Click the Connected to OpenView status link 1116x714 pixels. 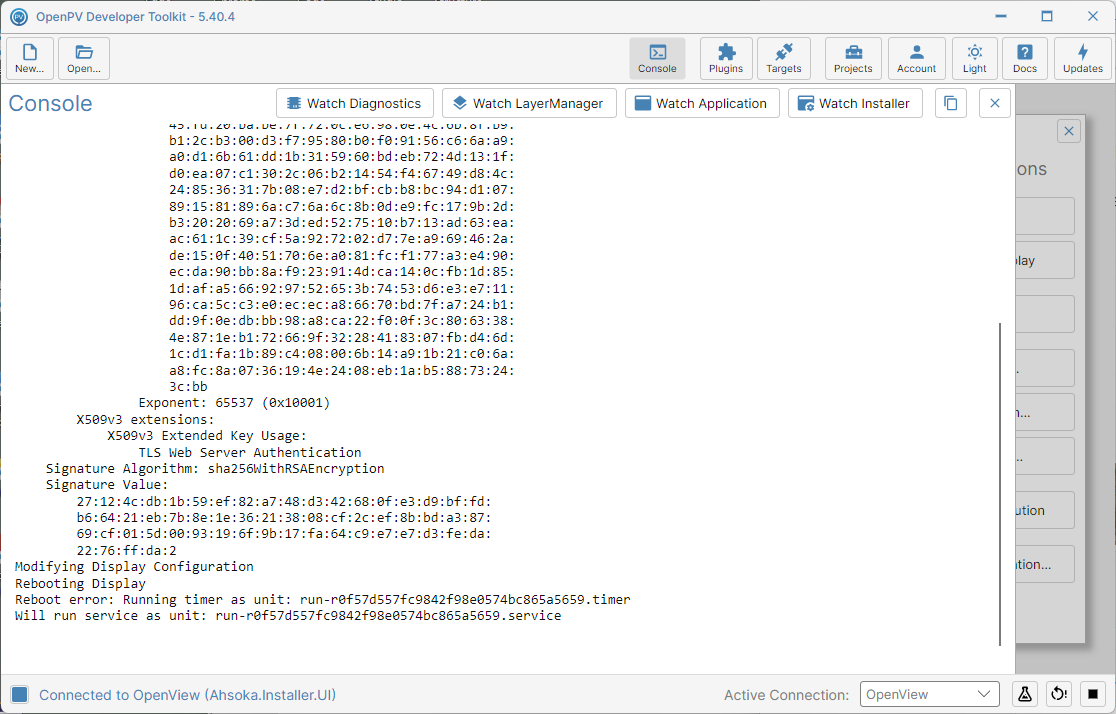click(187, 695)
